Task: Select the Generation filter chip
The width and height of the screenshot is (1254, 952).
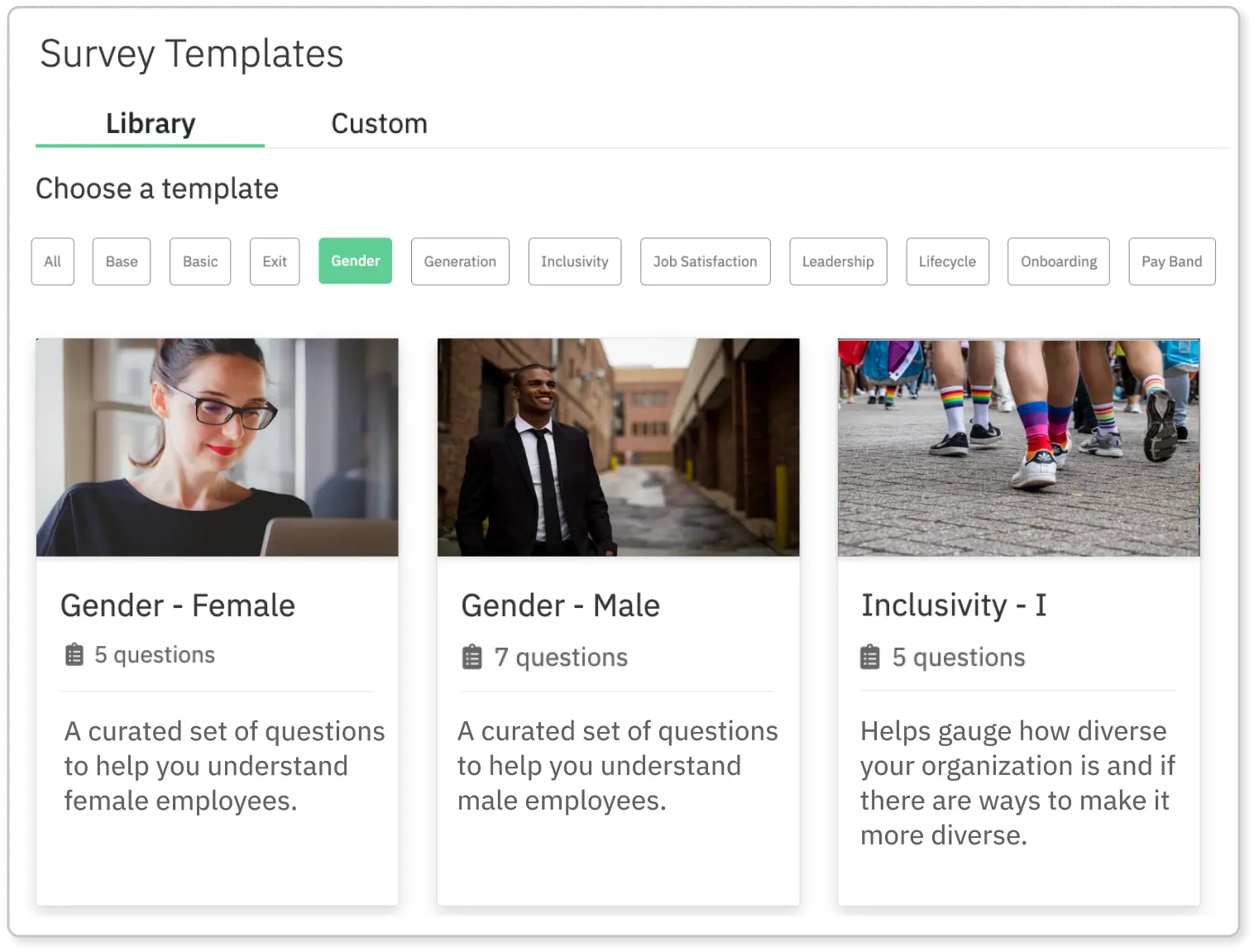Action: coord(460,261)
